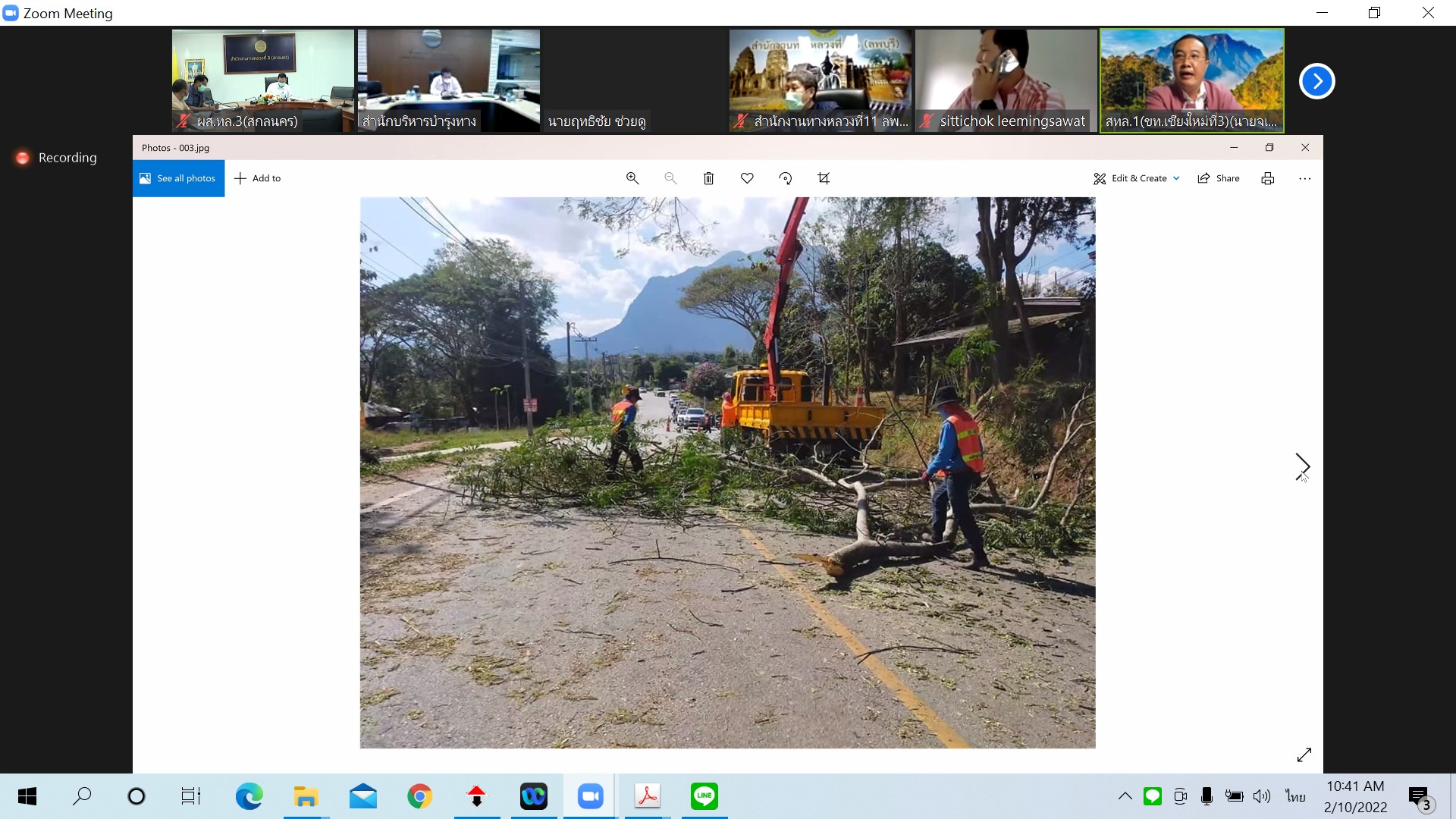The height and width of the screenshot is (819, 1456).
Task: Add photo to favorites with heart icon
Action: [747, 178]
